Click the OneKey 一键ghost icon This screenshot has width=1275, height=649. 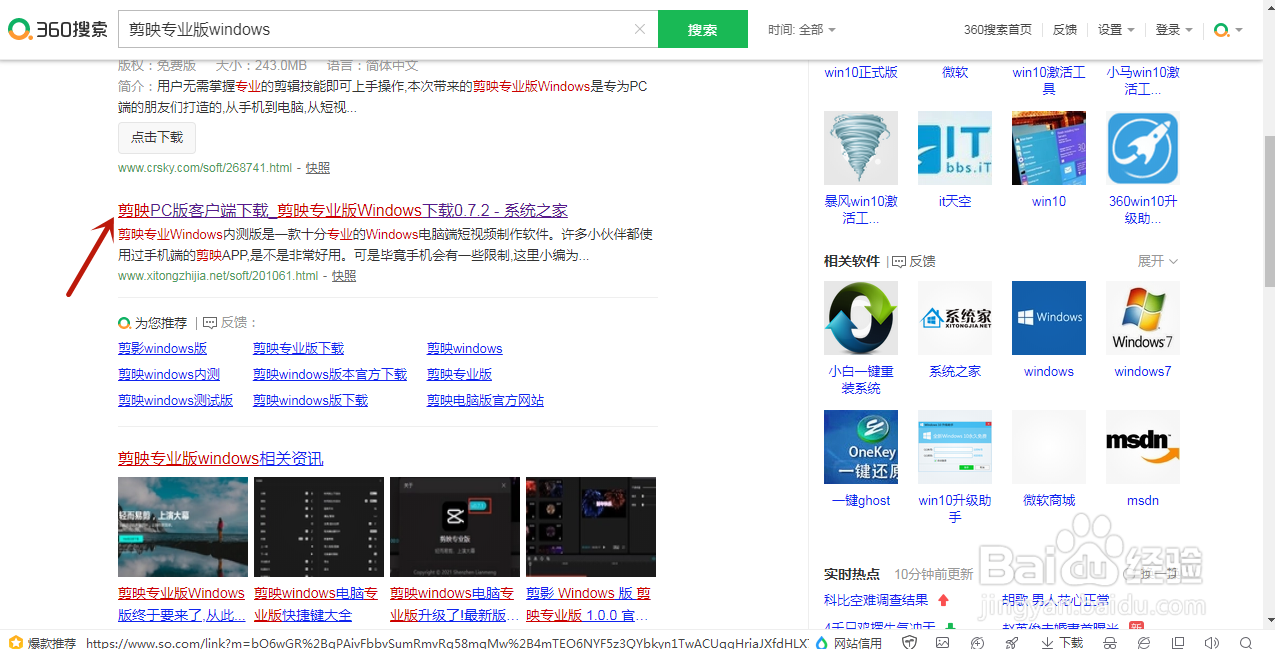coord(861,447)
